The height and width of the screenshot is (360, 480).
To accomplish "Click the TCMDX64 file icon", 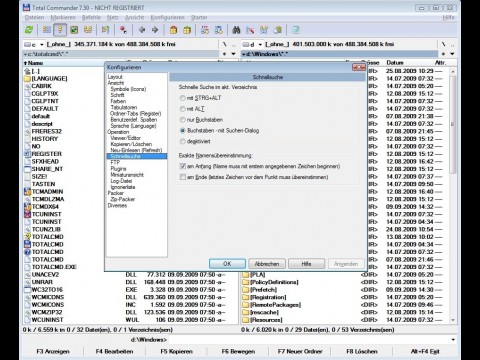I will pyautogui.click(x=27, y=206).
